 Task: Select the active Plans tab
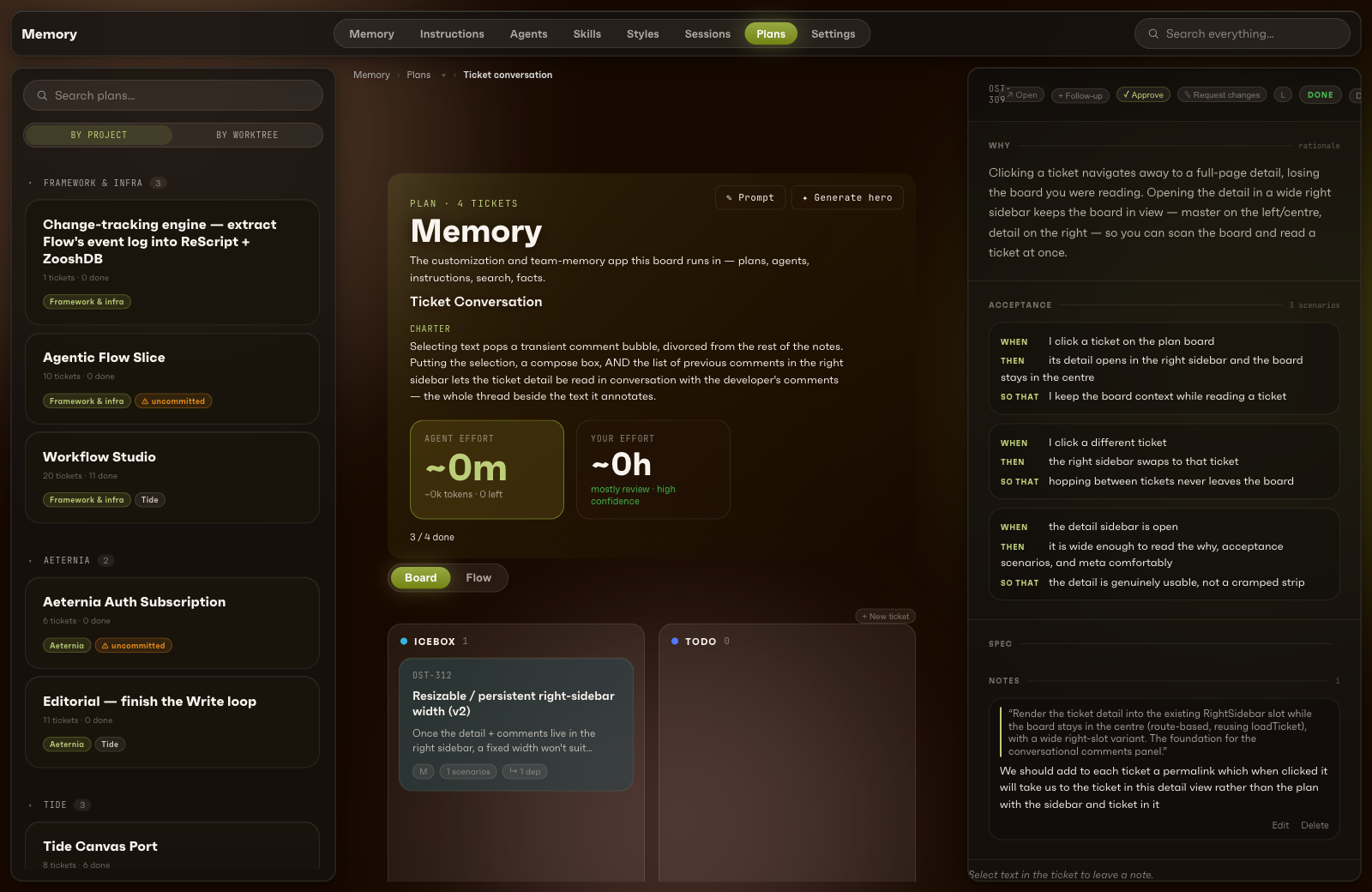[x=771, y=34]
